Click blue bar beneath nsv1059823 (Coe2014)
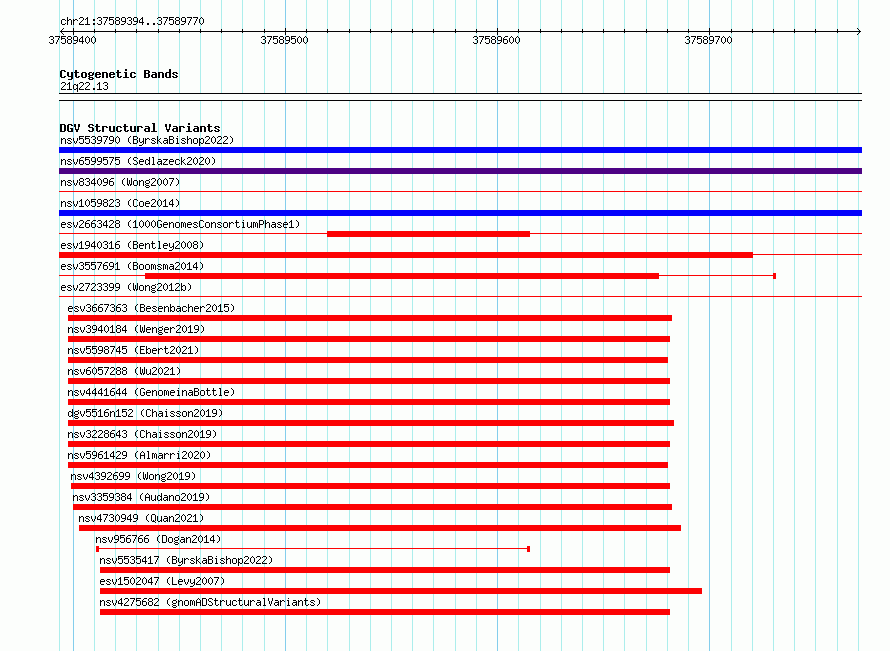Viewport: 890px width, 651px height. [460, 213]
